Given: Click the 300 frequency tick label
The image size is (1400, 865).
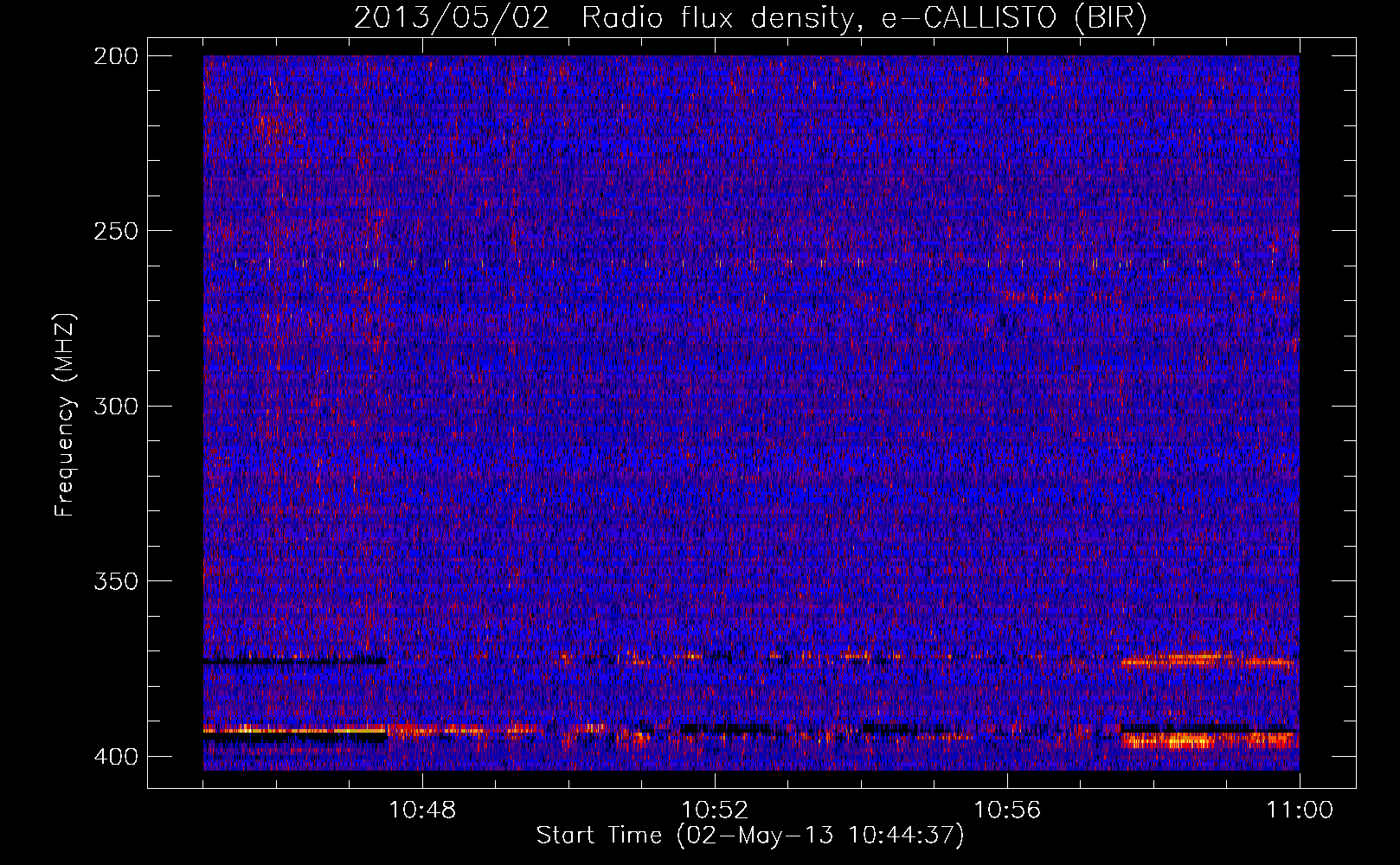Looking at the screenshot, I should (116, 407).
